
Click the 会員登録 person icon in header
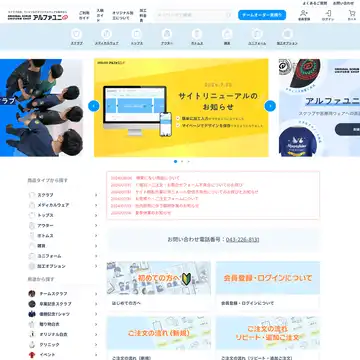coord(304,13)
